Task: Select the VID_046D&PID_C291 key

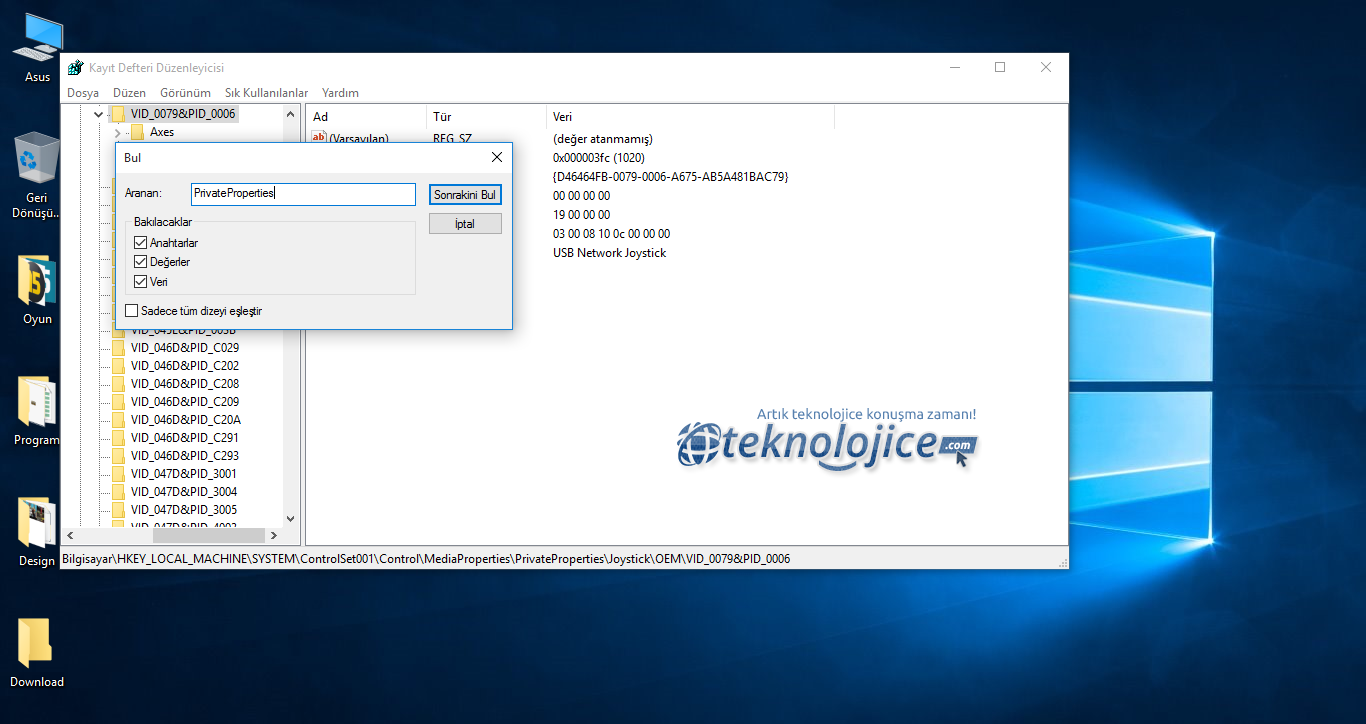Action: pos(184,438)
